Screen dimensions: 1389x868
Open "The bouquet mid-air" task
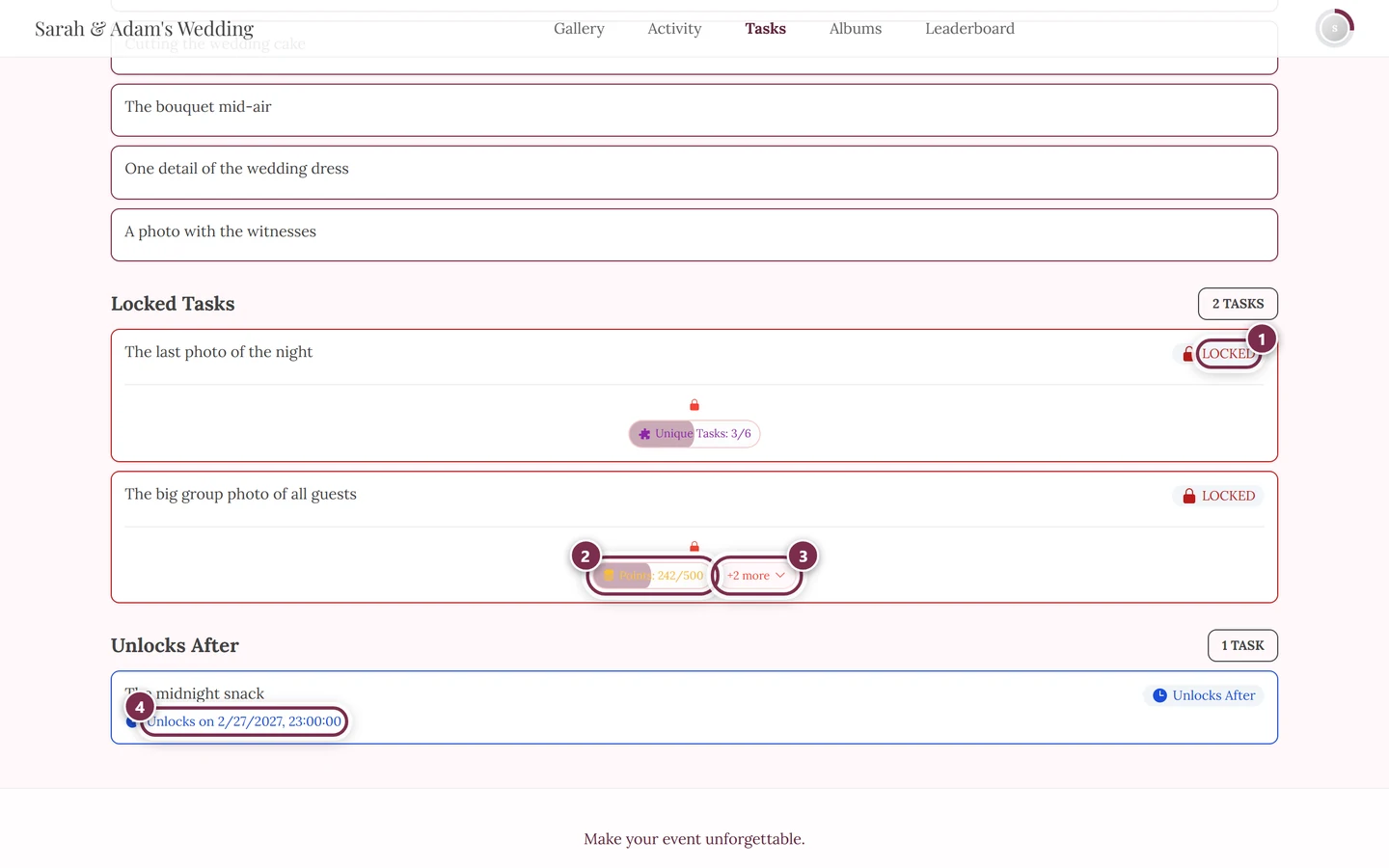tap(694, 110)
